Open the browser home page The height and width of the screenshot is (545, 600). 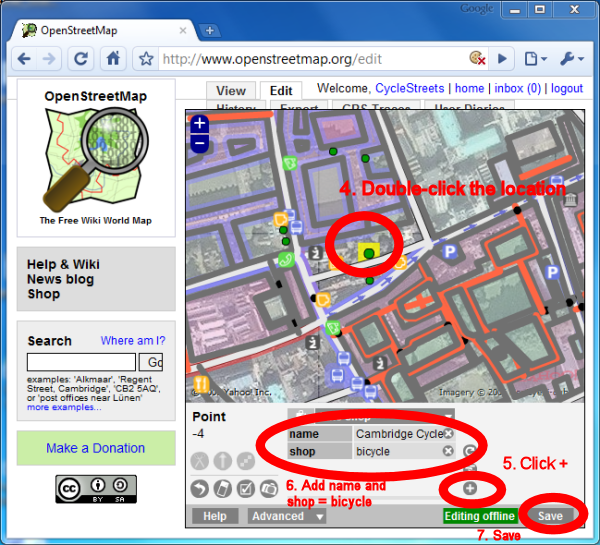point(113,59)
